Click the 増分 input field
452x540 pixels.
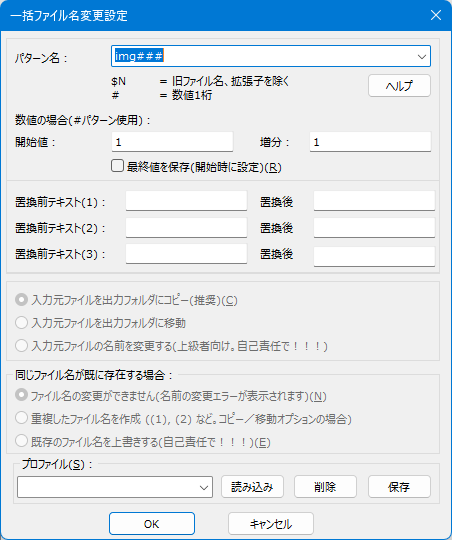370,142
